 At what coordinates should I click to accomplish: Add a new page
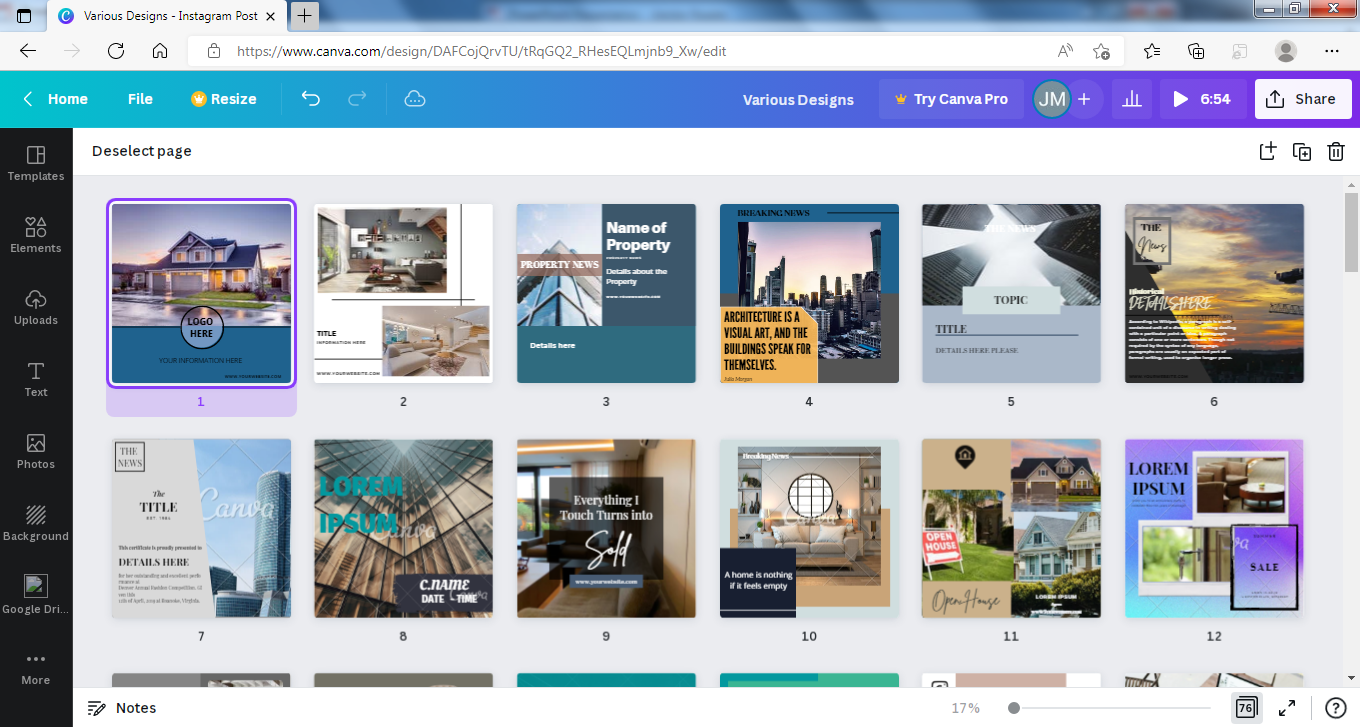pyautogui.click(x=1267, y=151)
